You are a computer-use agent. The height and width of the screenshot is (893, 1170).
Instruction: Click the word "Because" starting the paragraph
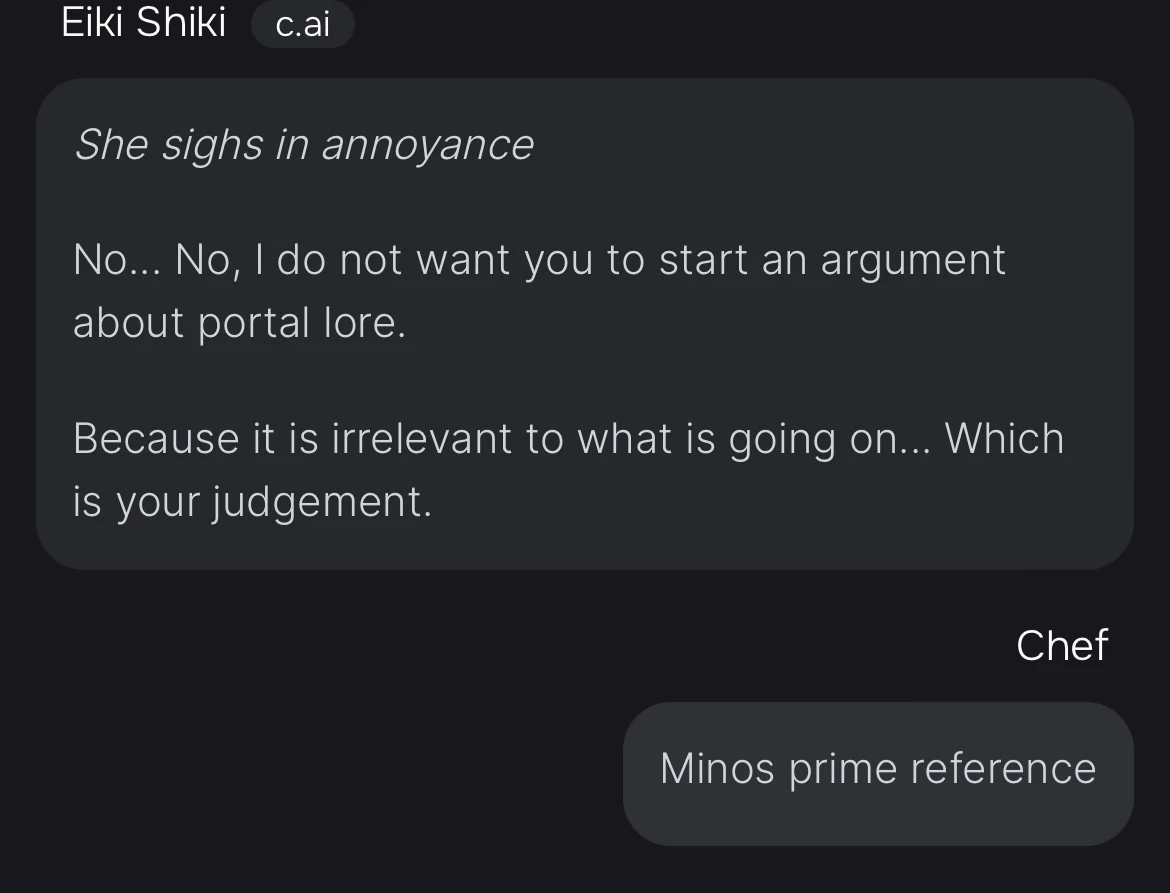click(x=154, y=438)
